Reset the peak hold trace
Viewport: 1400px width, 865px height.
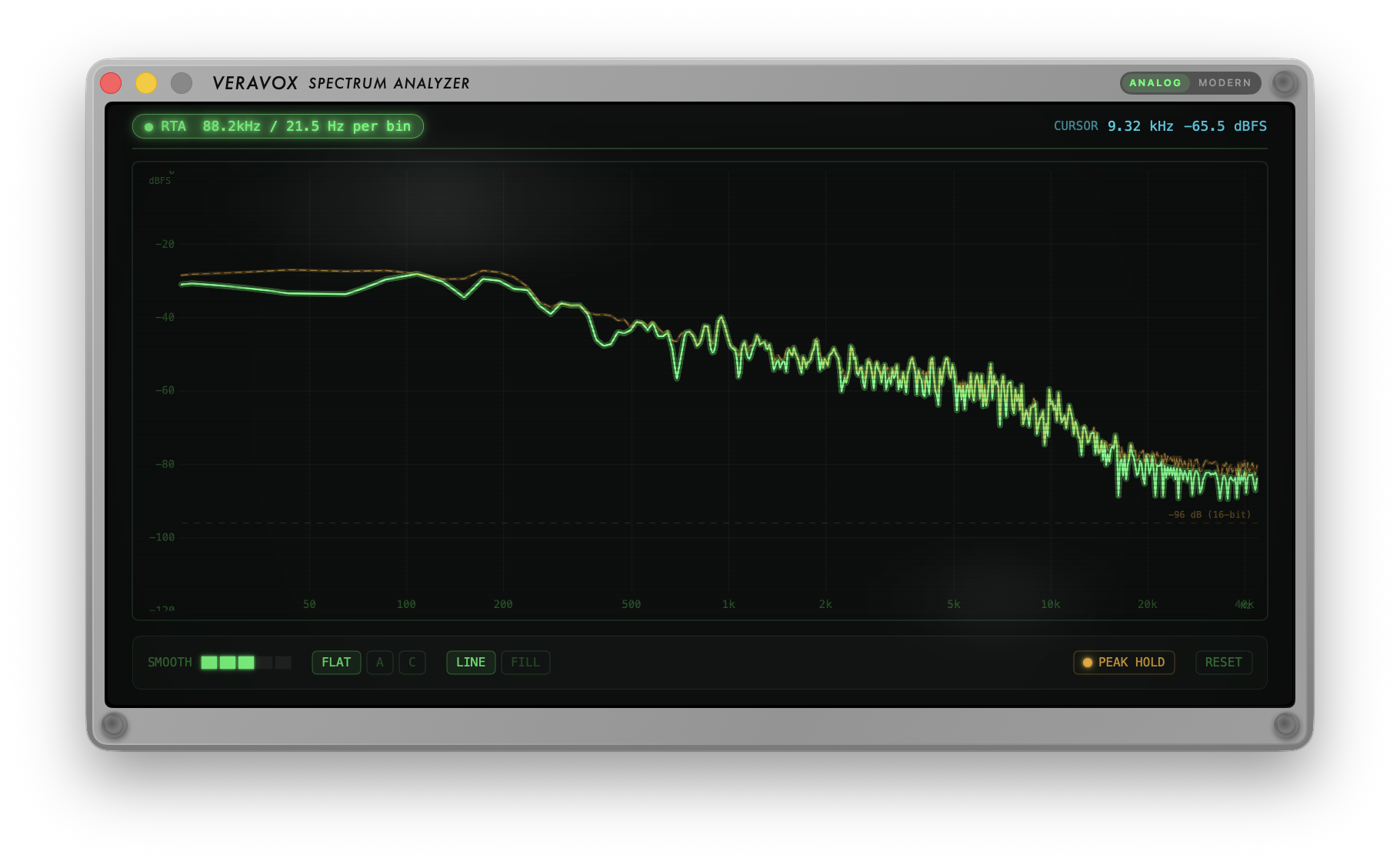pos(1224,663)
